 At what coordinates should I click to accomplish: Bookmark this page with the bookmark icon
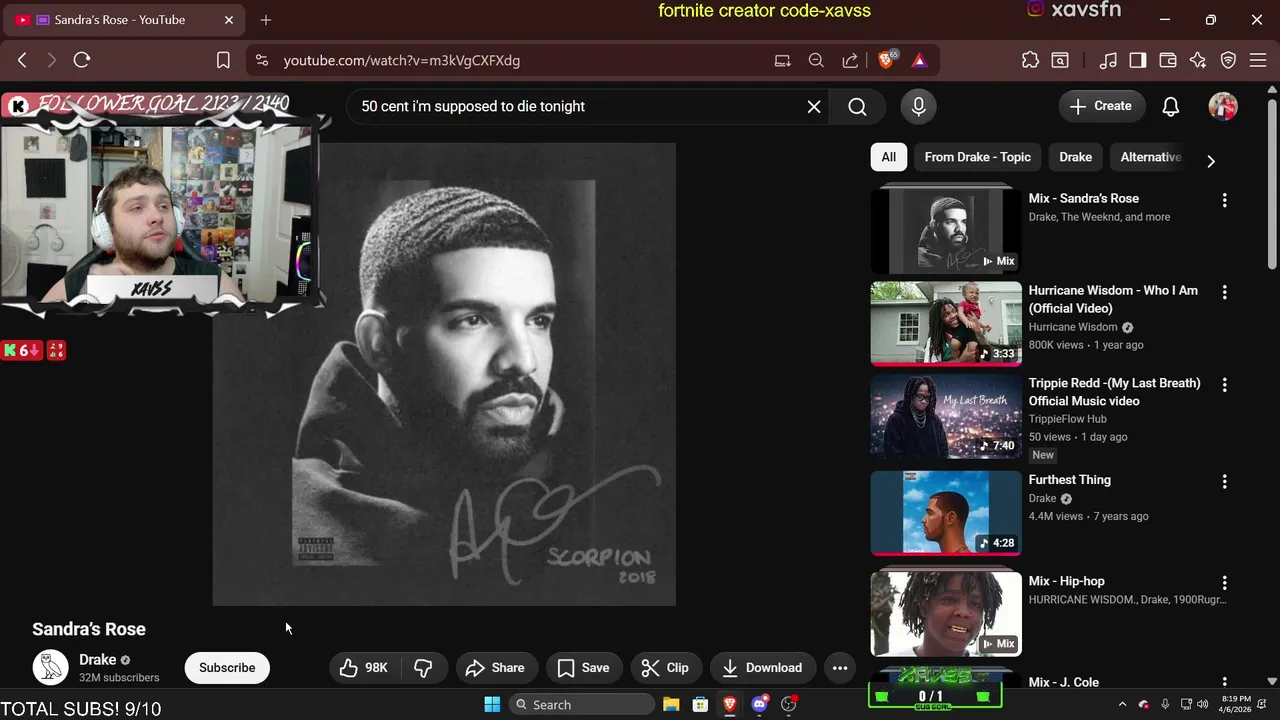pyautogui.click(x=224, y=60)
